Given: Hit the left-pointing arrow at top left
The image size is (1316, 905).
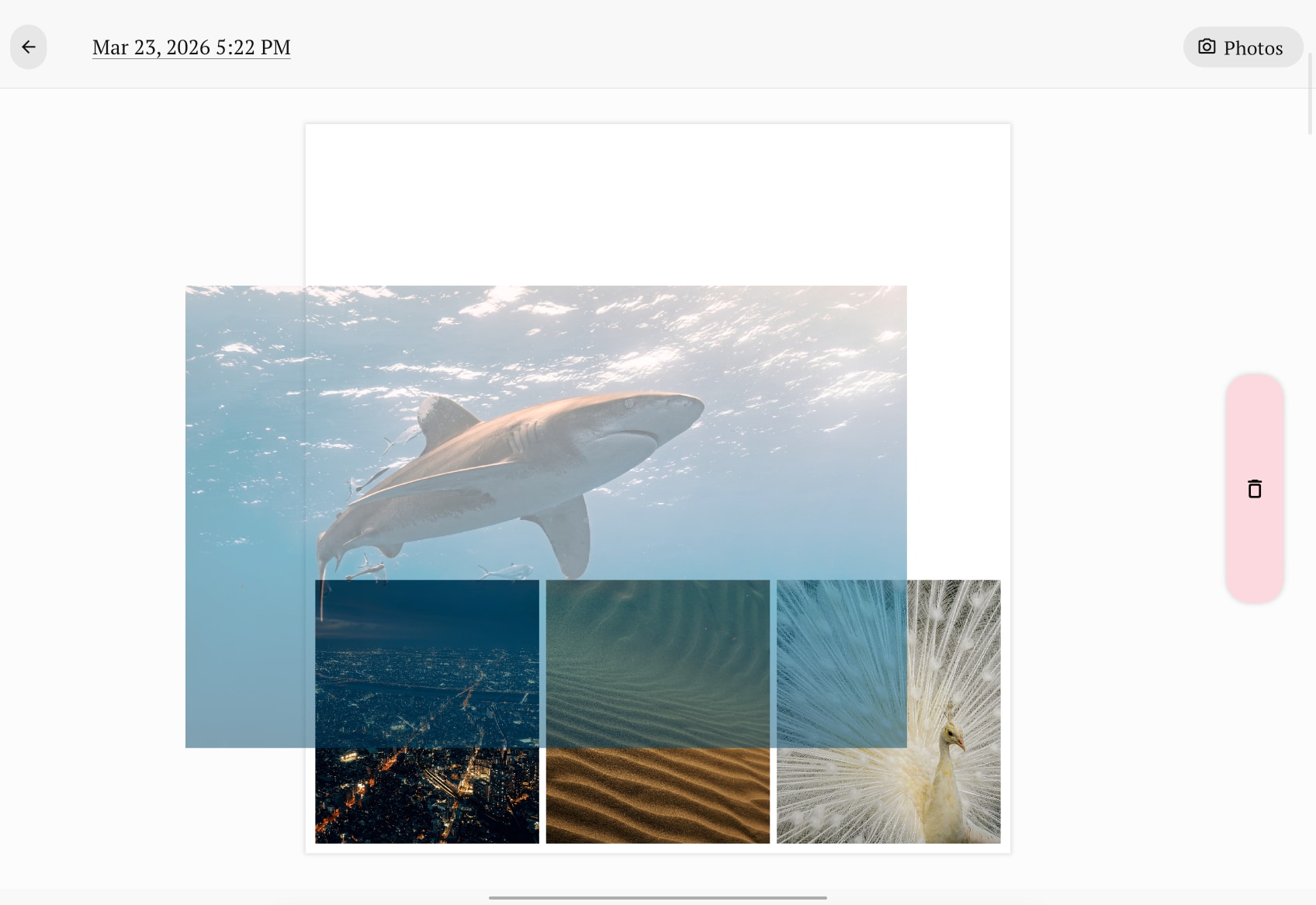Looking at the screenshot, I should point(28,47).
